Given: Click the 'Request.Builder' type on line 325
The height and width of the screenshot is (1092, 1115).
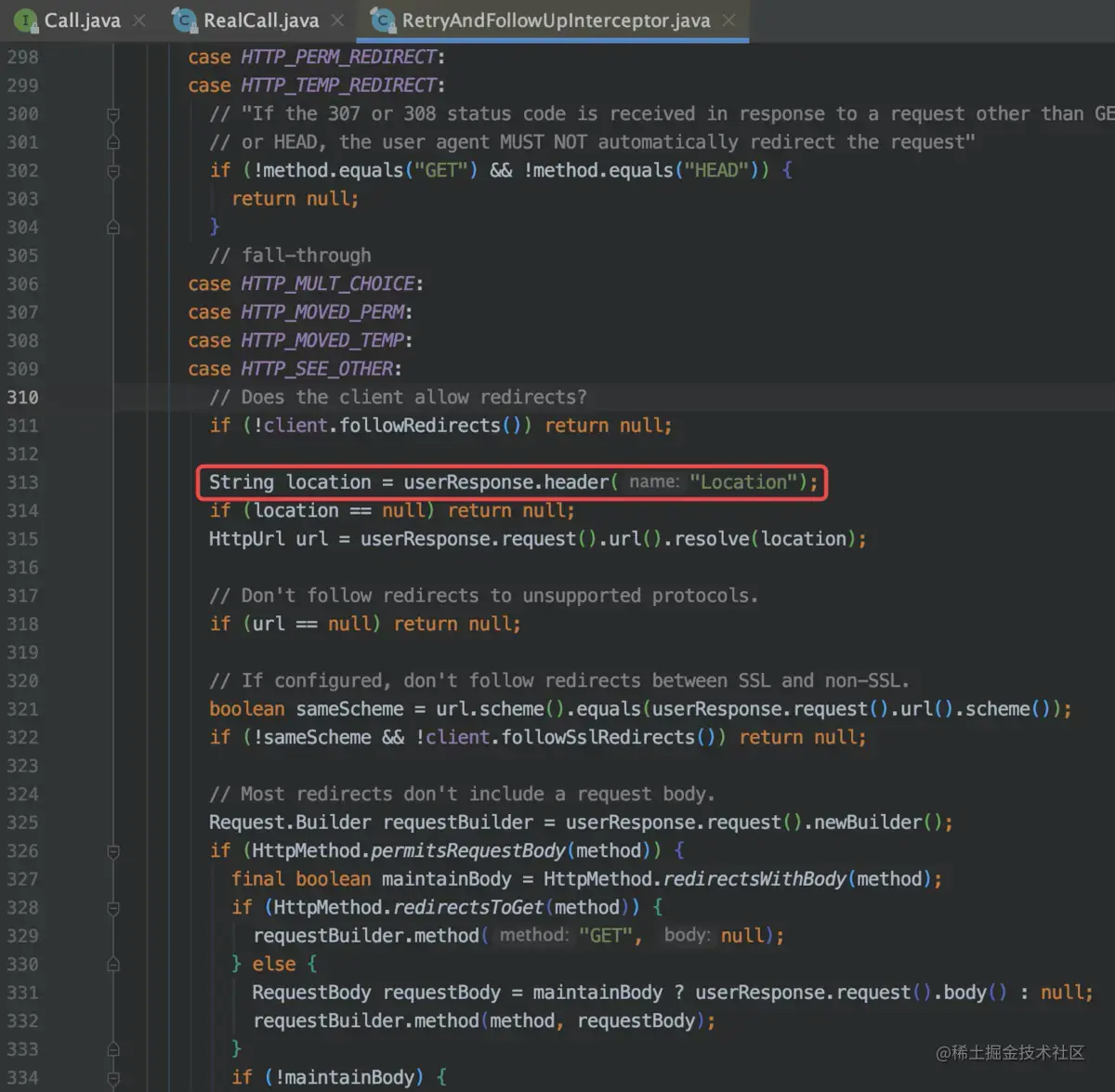Looking at the screenshot, I should pyautogui.click(x=290, y=822).
